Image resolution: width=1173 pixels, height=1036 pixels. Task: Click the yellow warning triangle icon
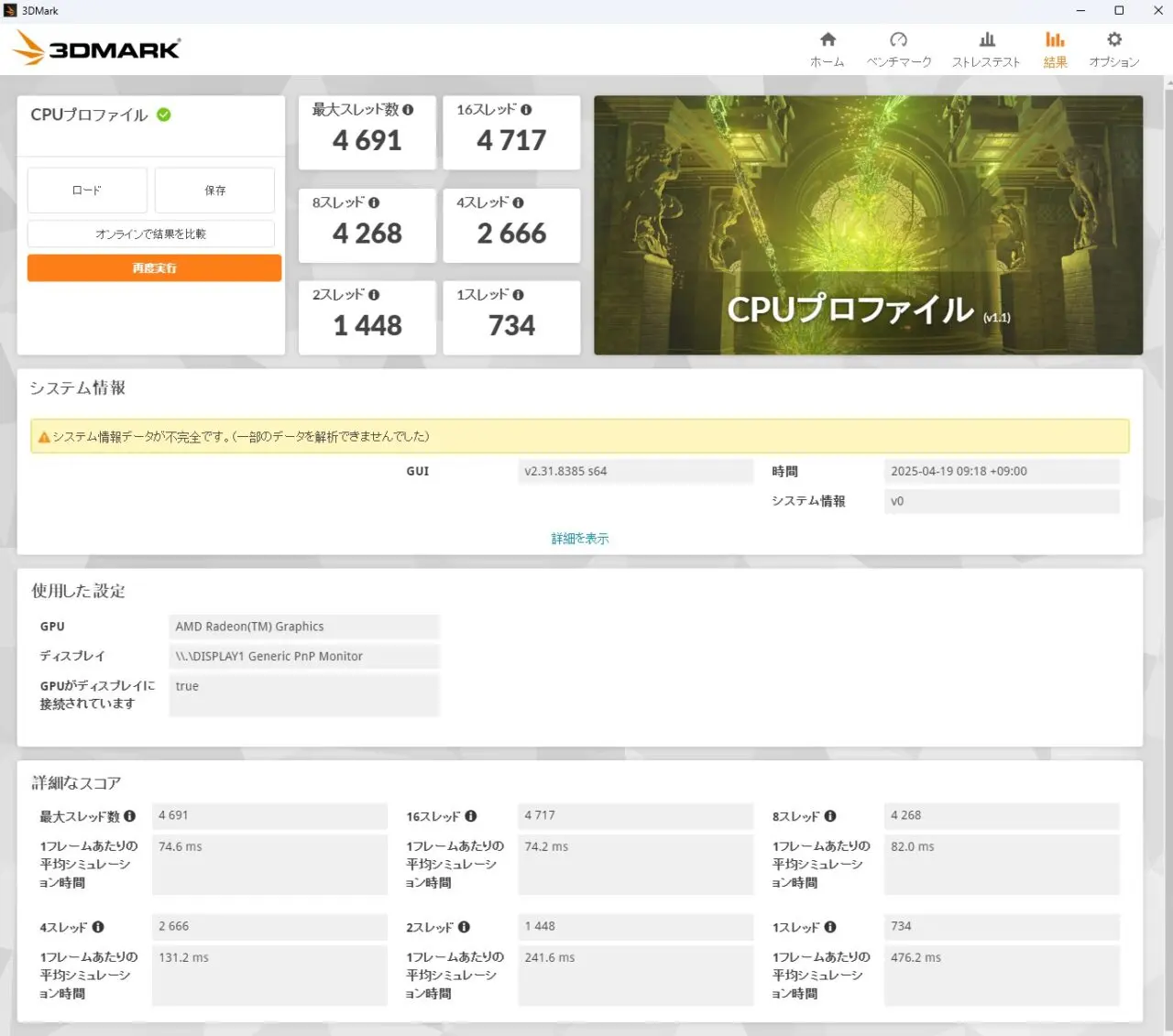tap(43, 437)
